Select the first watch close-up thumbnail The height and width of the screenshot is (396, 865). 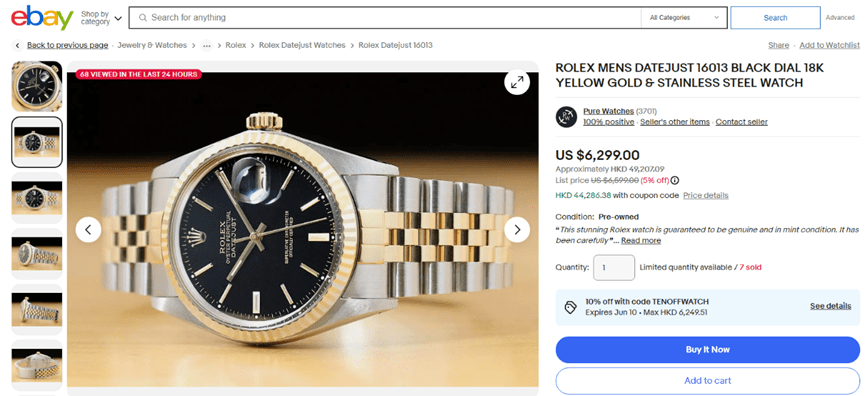(x=37, y=87)
